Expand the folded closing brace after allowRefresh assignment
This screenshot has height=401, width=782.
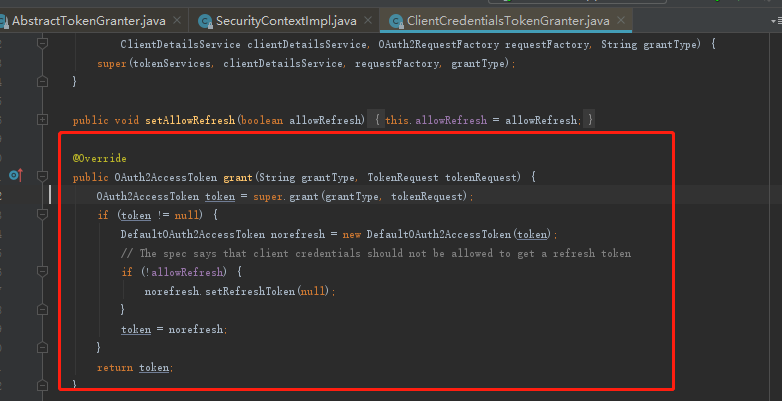pyautogui.click(x=589, y=120)
